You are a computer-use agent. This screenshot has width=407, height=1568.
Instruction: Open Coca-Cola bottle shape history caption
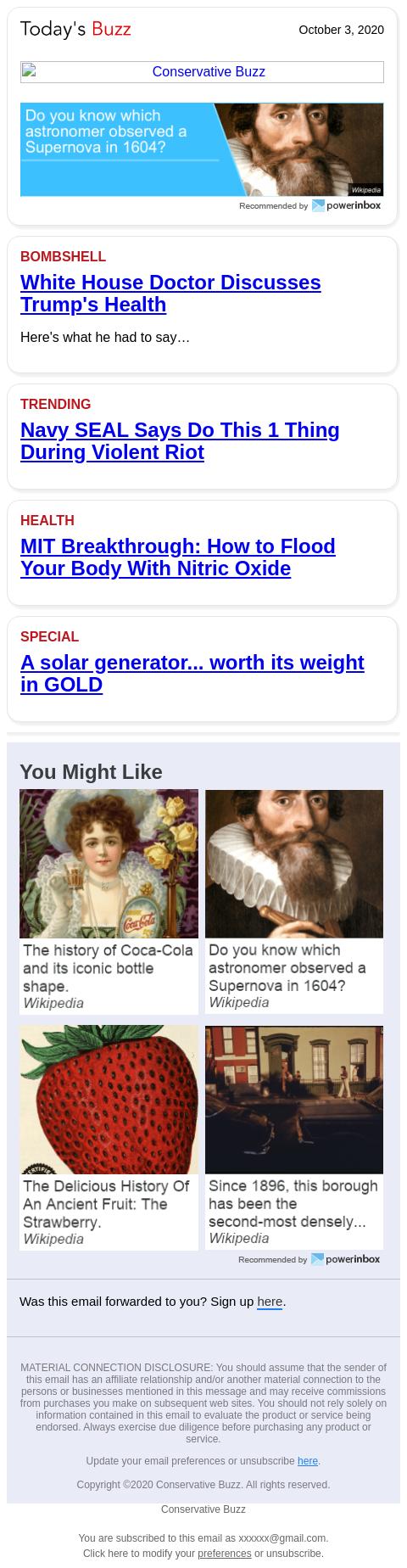tap(109, 968)
